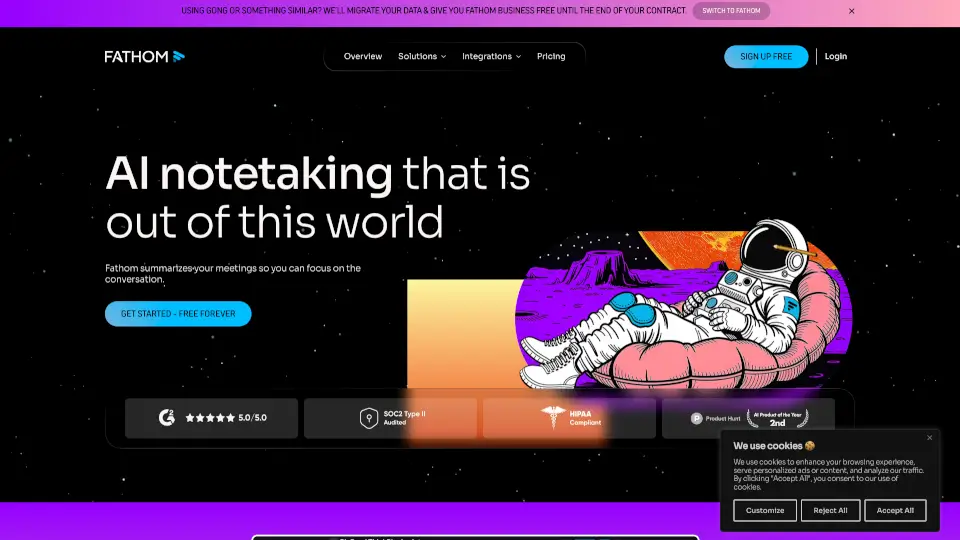
Task: Close the cookie consent popup
Action: click(x=929, y=437)
